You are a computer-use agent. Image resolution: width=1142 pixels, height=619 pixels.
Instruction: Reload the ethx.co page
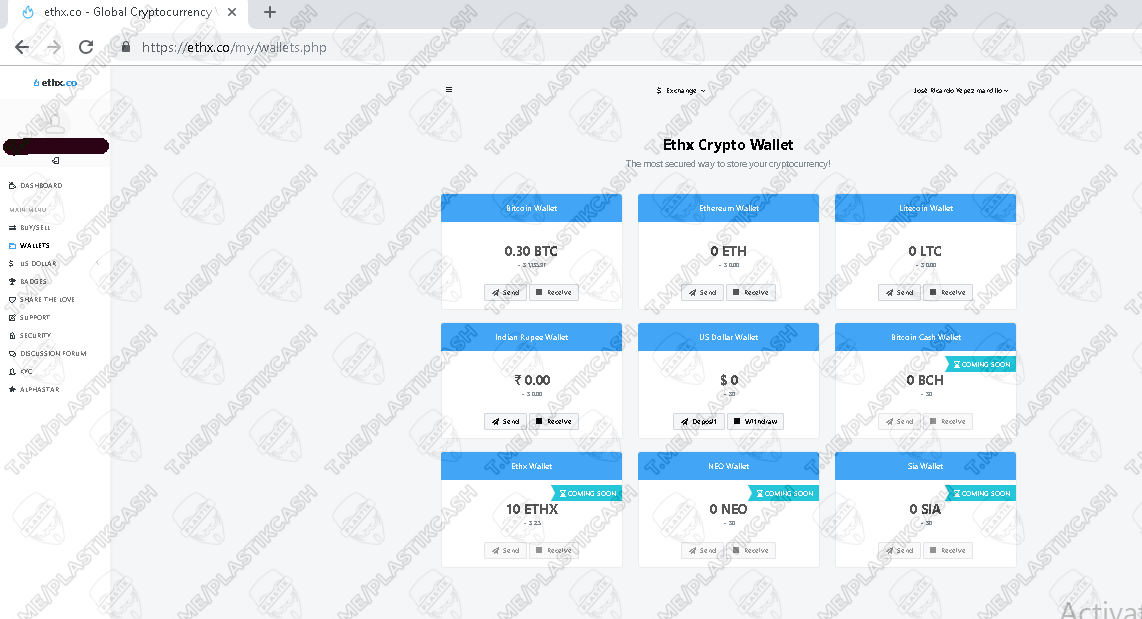click(86, 47)
